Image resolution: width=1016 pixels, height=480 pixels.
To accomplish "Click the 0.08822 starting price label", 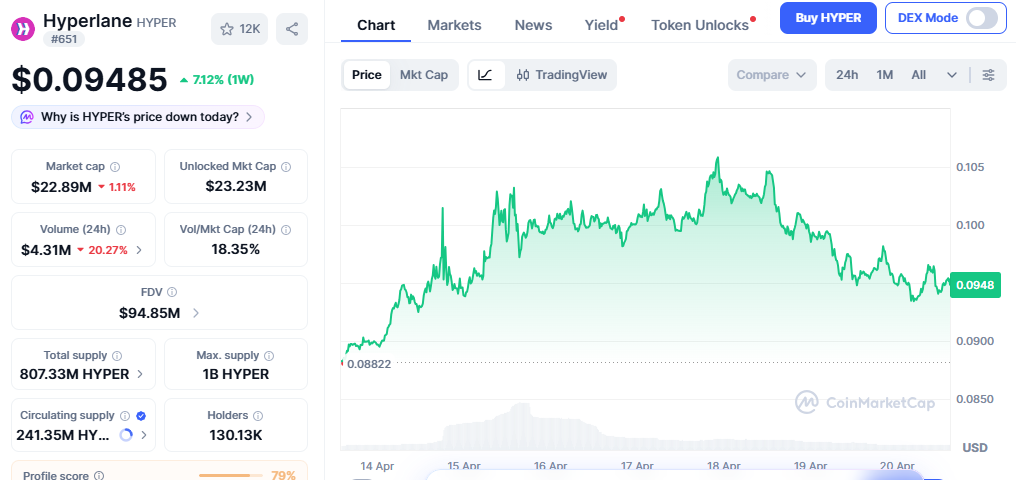I will (369, 364).
